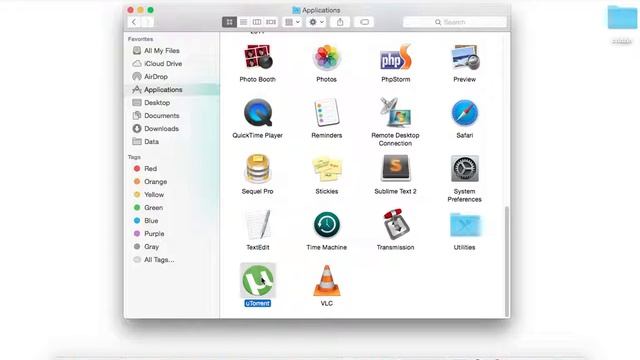Open the Photo Booth app icon
Viewport: 640px width, 360px height.
(258, 57)
